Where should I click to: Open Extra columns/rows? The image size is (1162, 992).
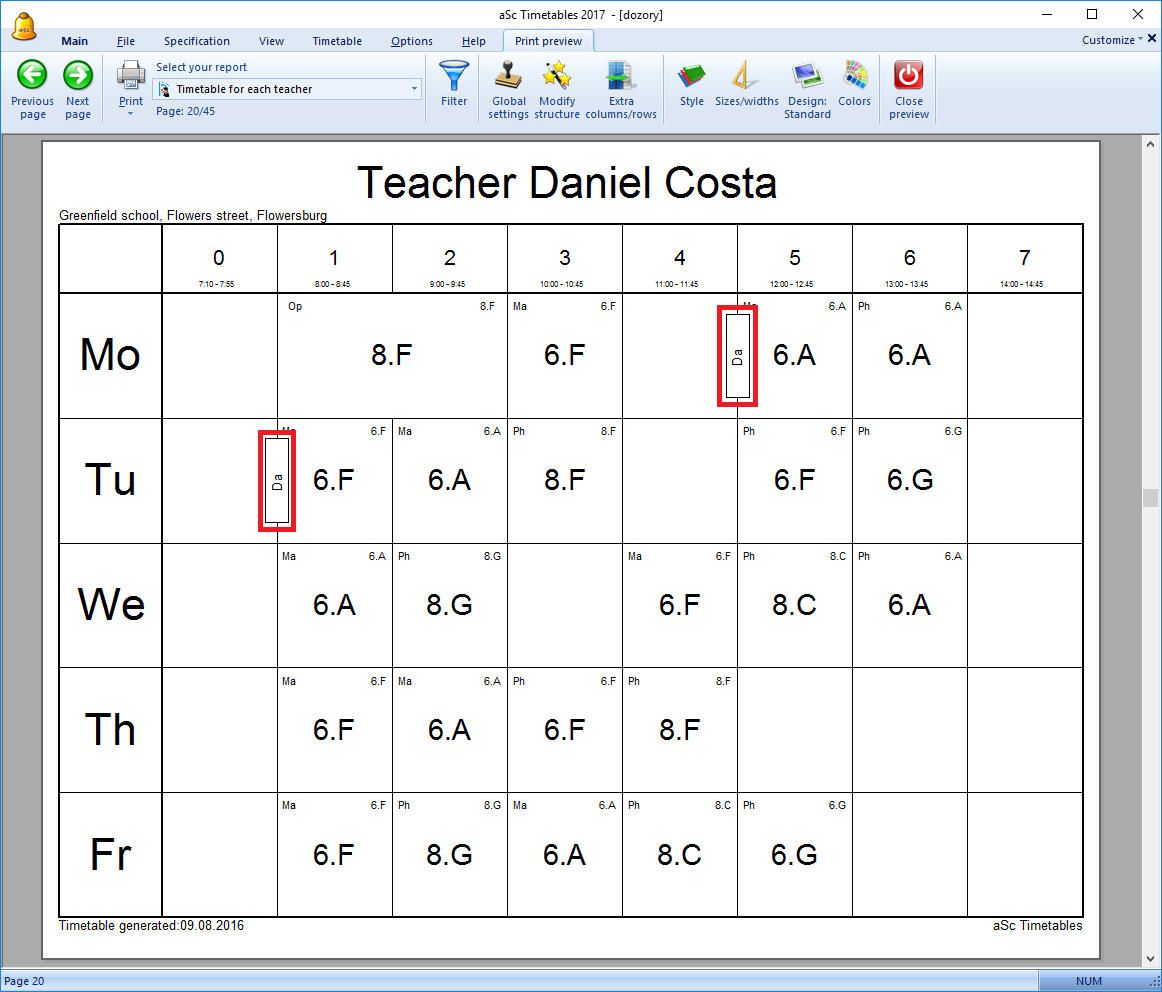coord(621,76)
